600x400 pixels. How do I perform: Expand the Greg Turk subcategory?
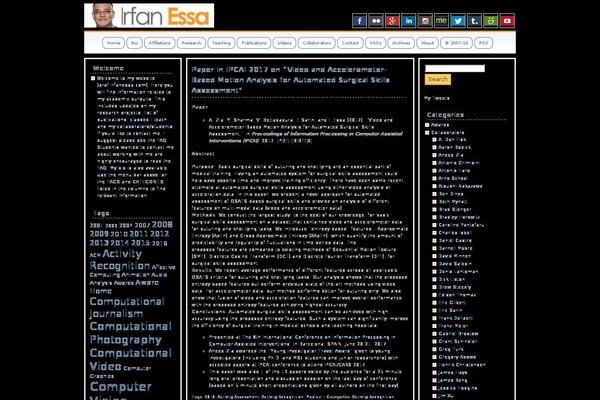click(434, 349)
